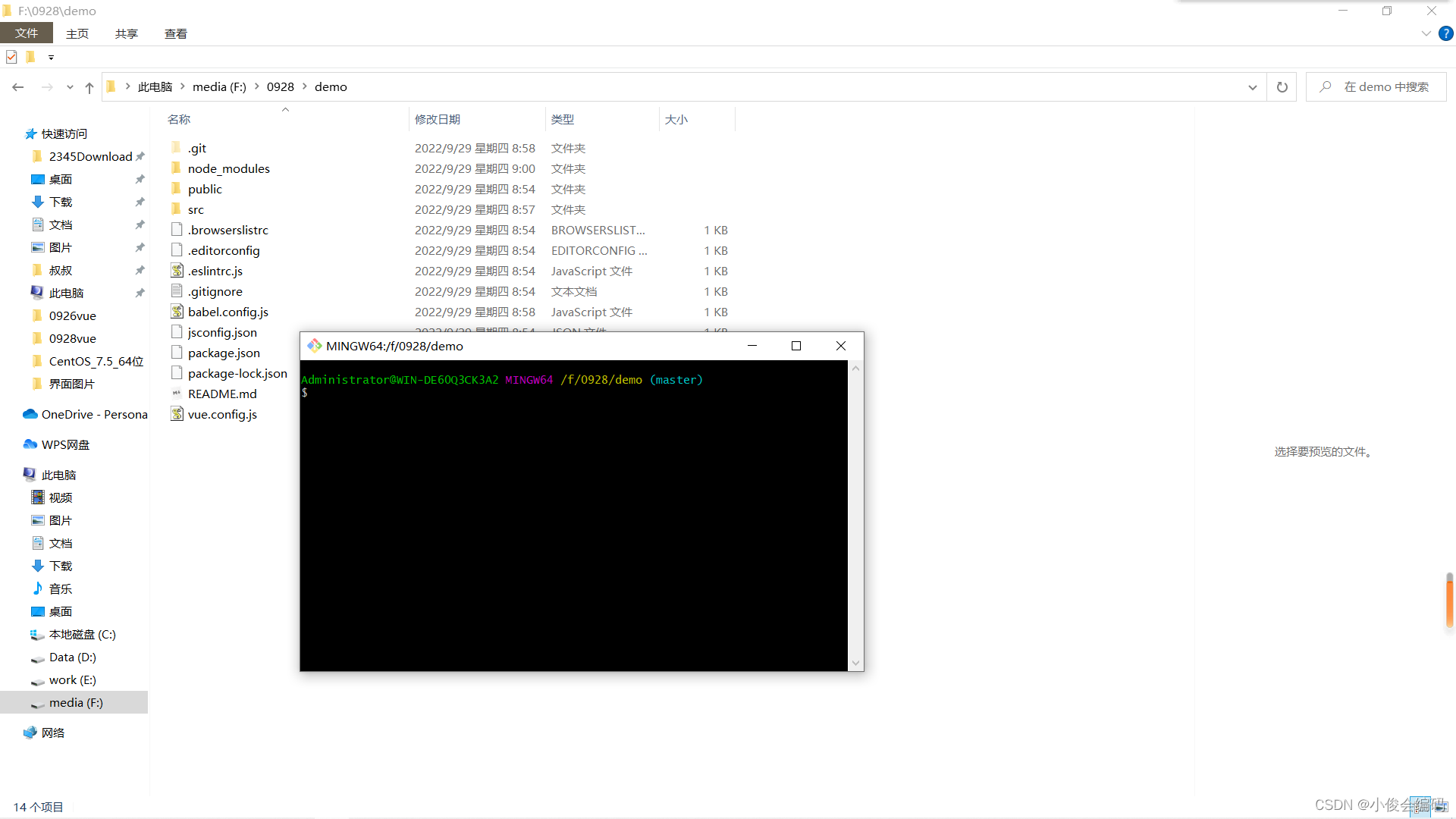Viewport: 1456px width, 819px height.
Task: Select media (F:) drive in sidebar
Action: (74, 702)
